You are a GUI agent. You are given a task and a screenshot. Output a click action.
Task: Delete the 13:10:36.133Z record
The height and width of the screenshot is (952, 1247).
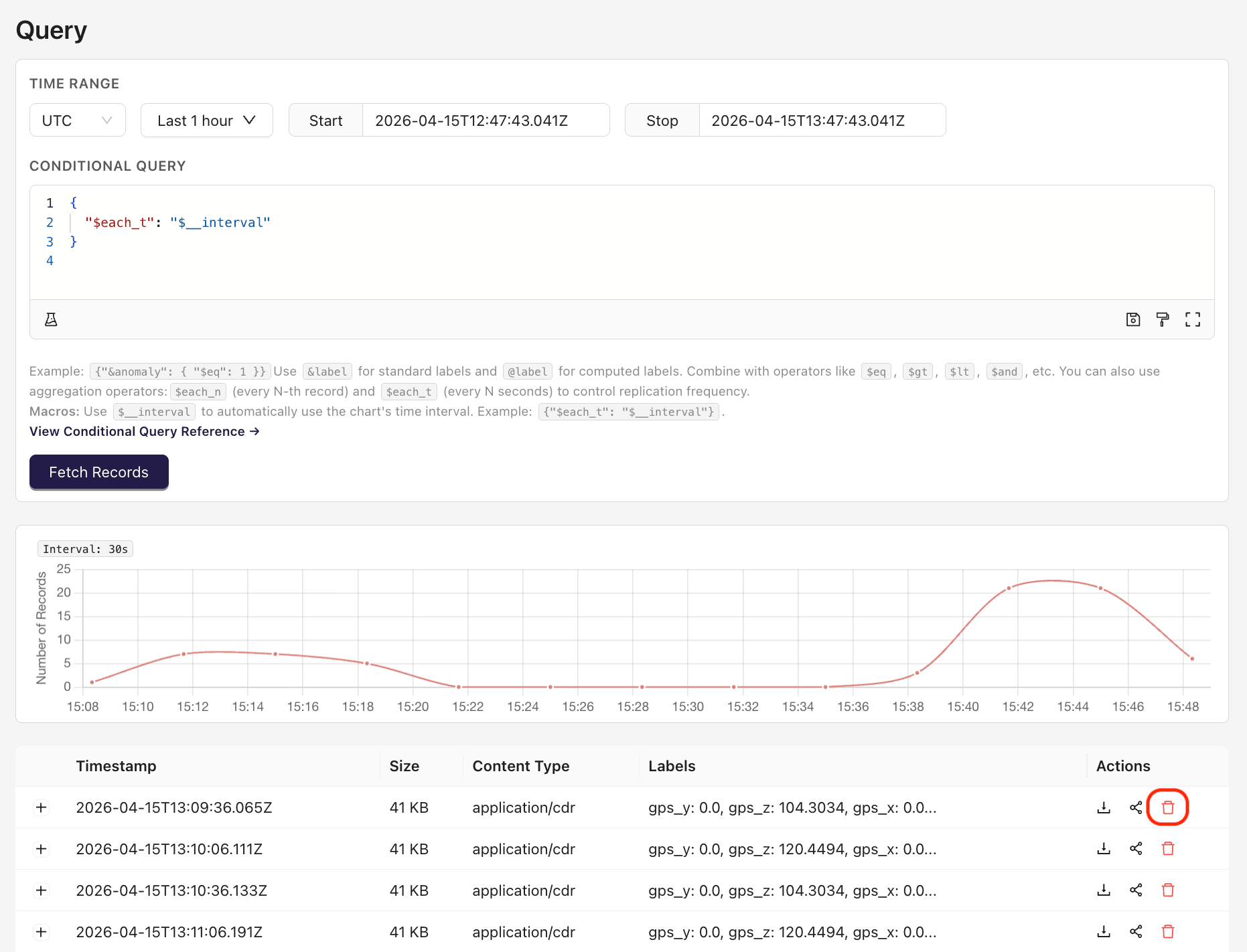point(1168,890)
